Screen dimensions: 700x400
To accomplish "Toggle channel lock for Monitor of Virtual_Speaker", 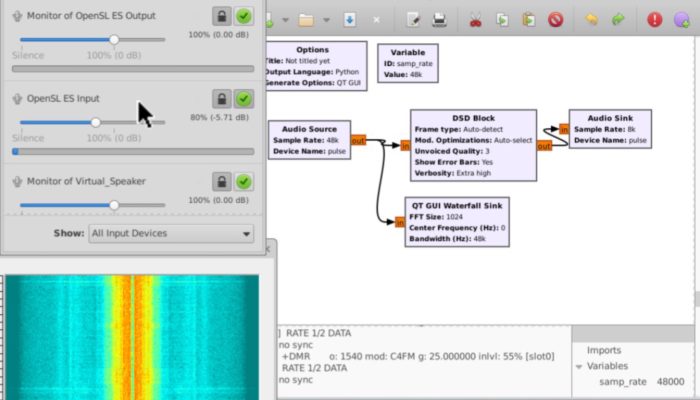I will pyautogui.click(x=221, y=182).
